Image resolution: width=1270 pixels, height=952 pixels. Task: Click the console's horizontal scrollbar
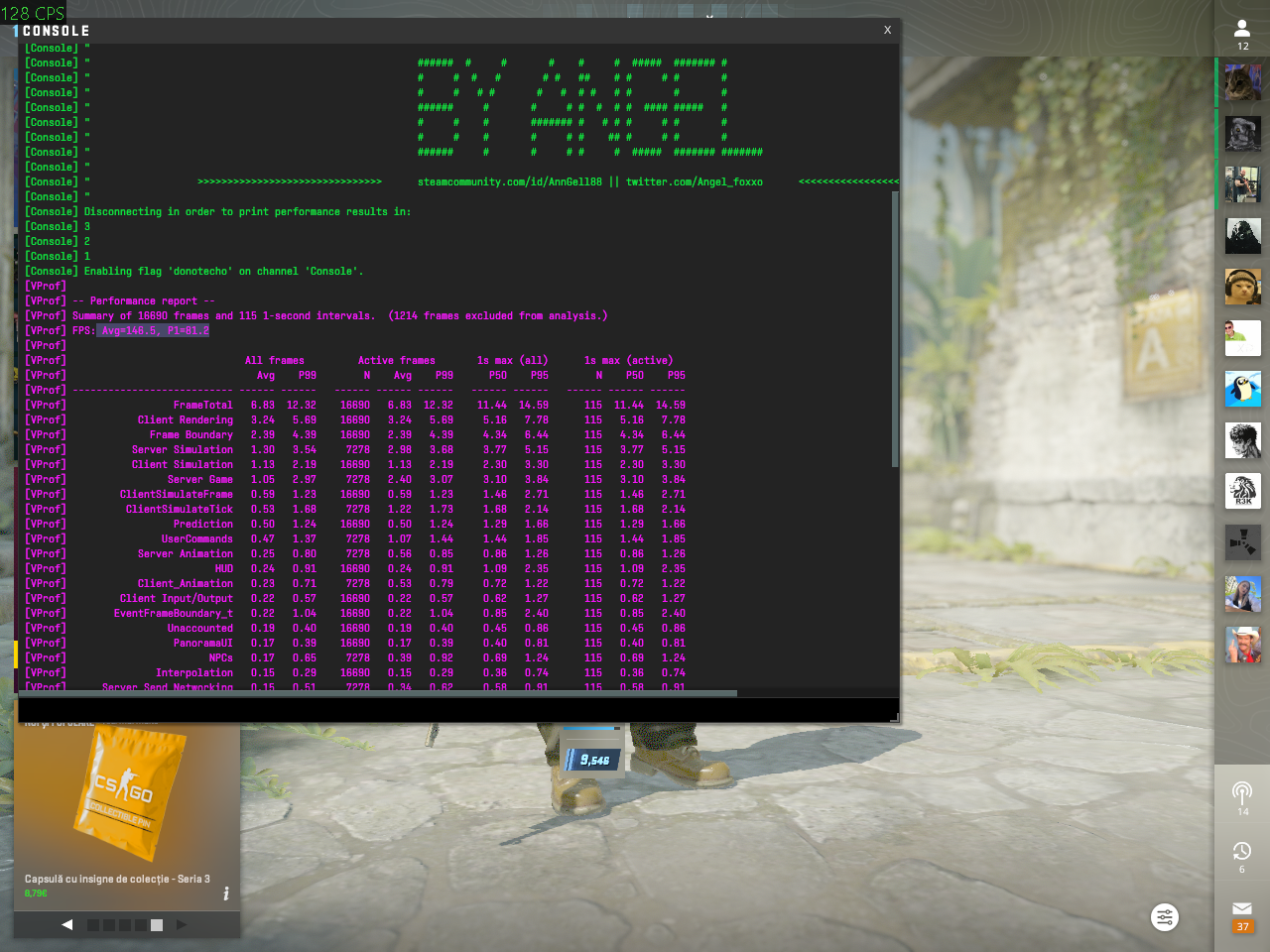[x=377, y=692]
